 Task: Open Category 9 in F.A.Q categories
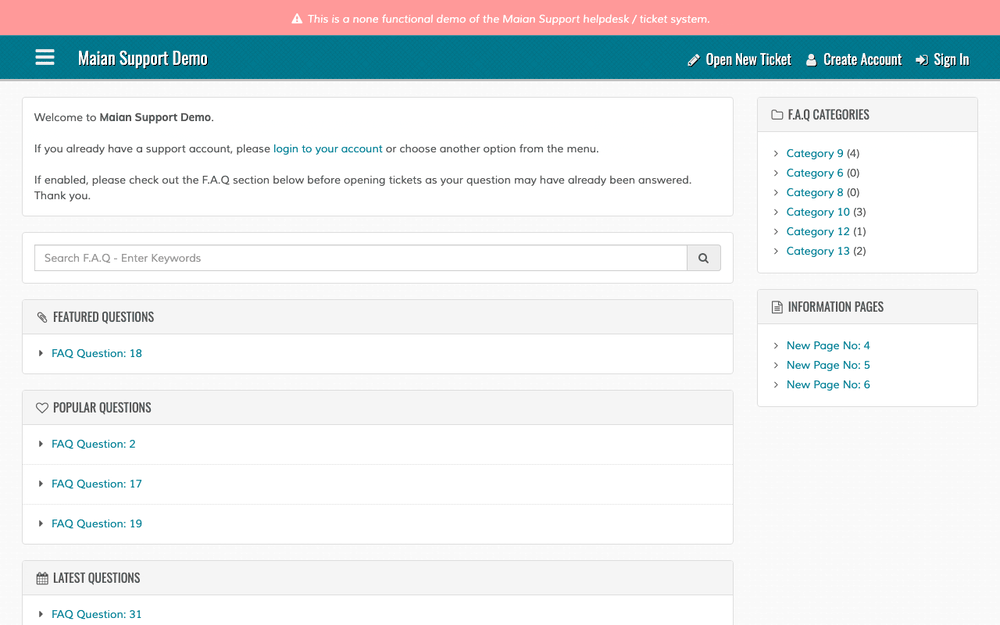pyautogui.click(x=814, y=153)
